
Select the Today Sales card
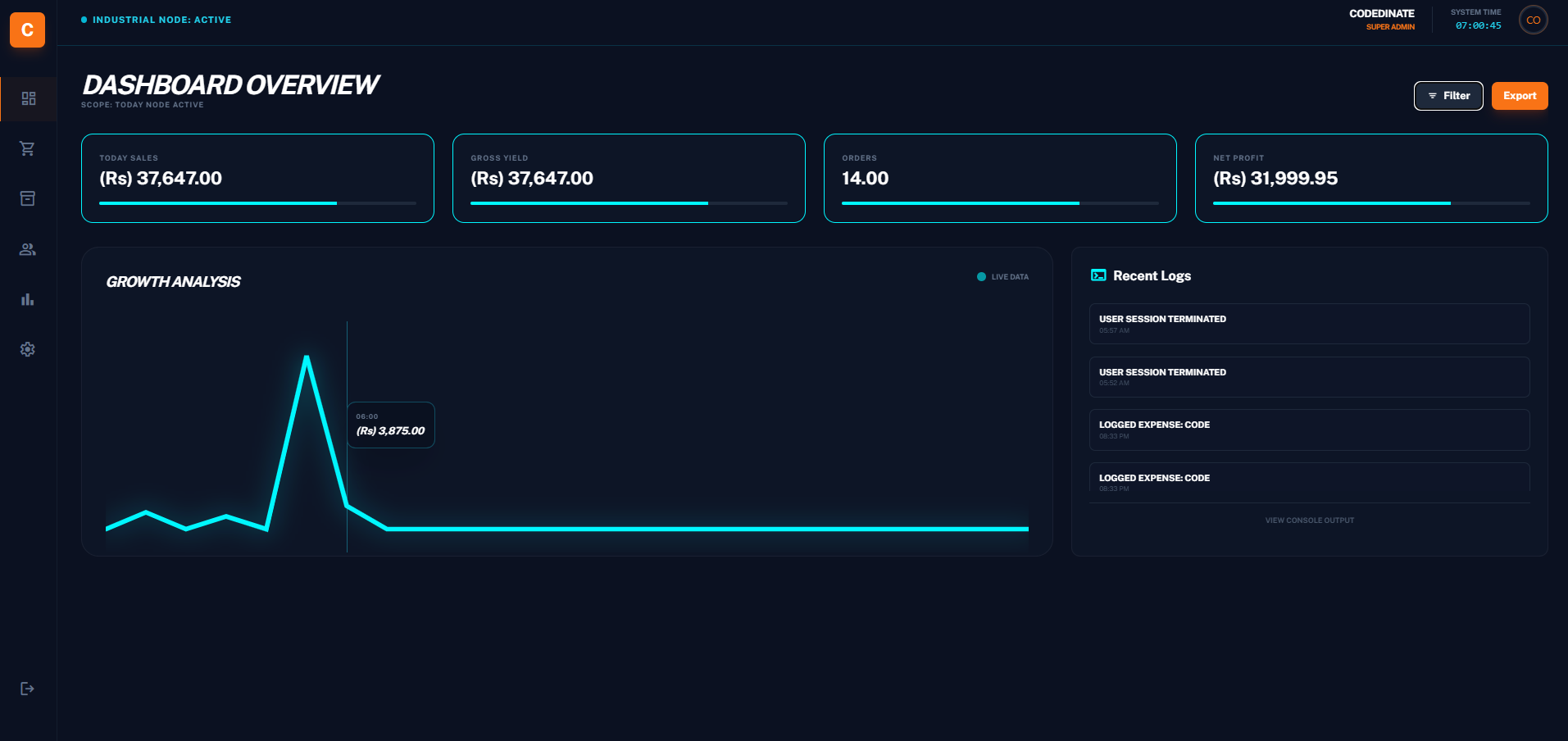pos(257,178)
